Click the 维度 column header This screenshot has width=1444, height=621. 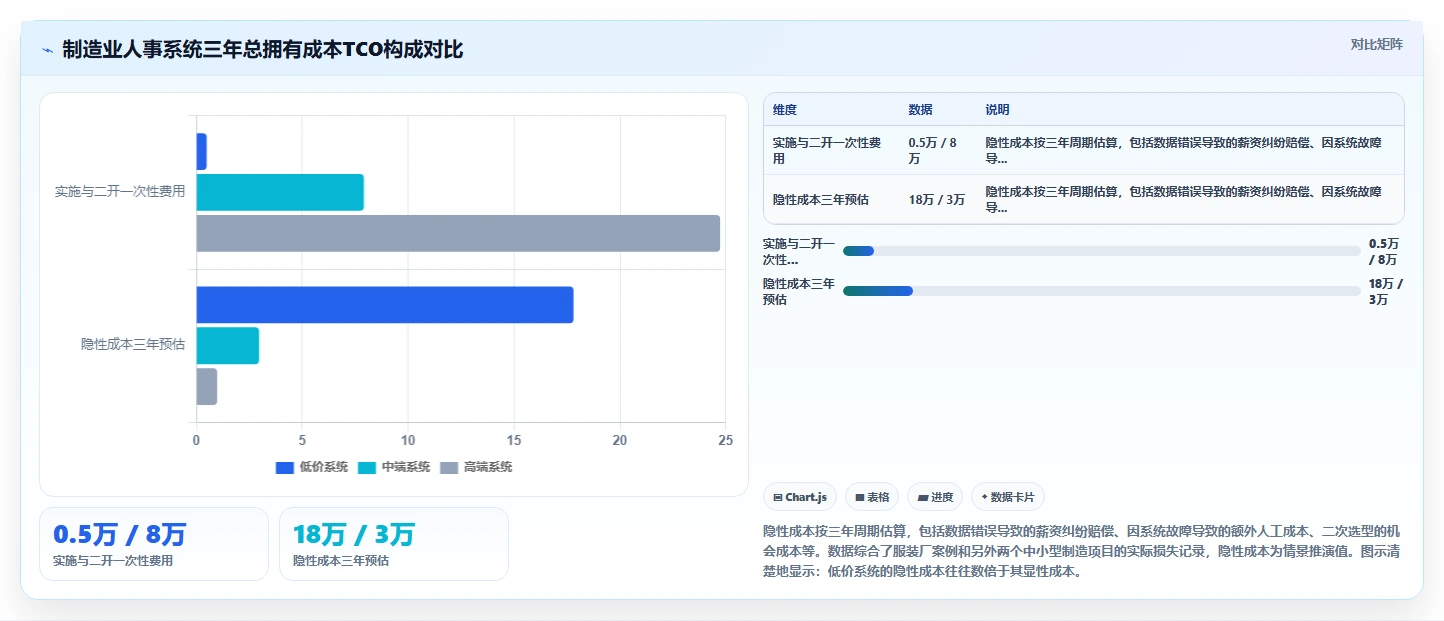point(785,110)
